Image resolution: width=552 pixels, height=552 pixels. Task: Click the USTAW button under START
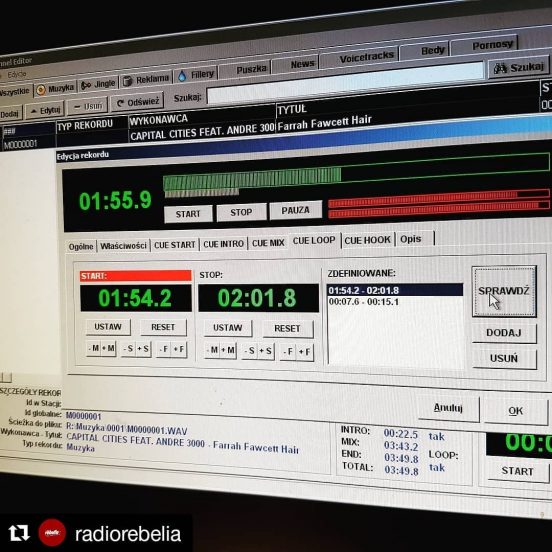108,327
